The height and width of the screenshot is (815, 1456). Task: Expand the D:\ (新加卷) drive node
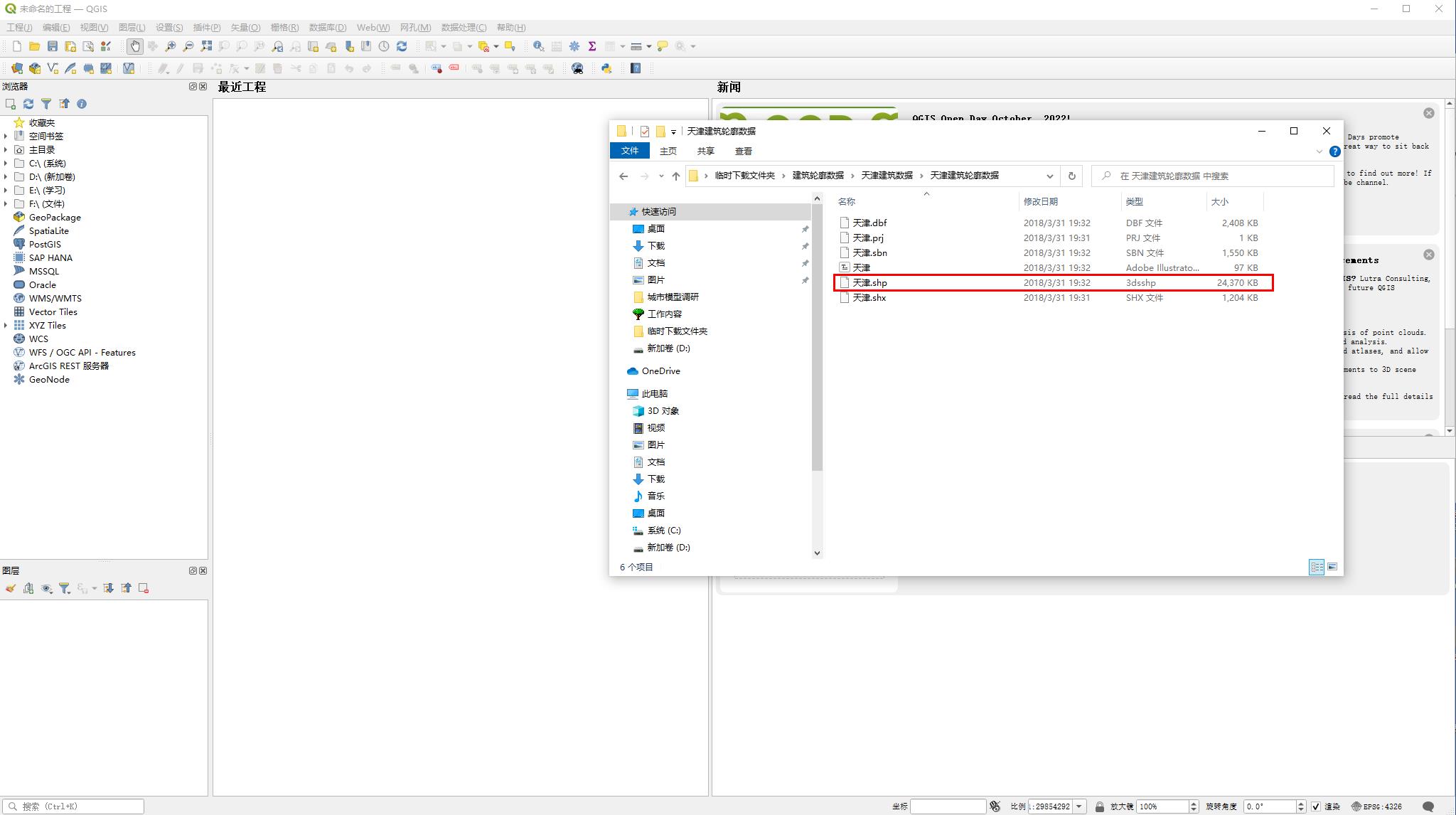pyautogui.click(x=6, y=176)
